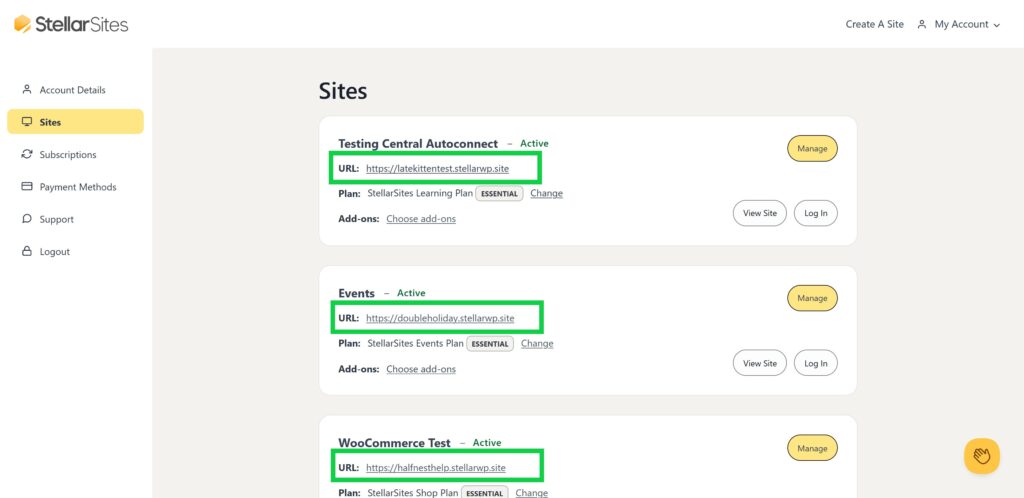Image resolution: width=1024 pixels, height=498 pixels.
Task: Click the Testing Central Autoconnect site title
Action: coord(418,144)
